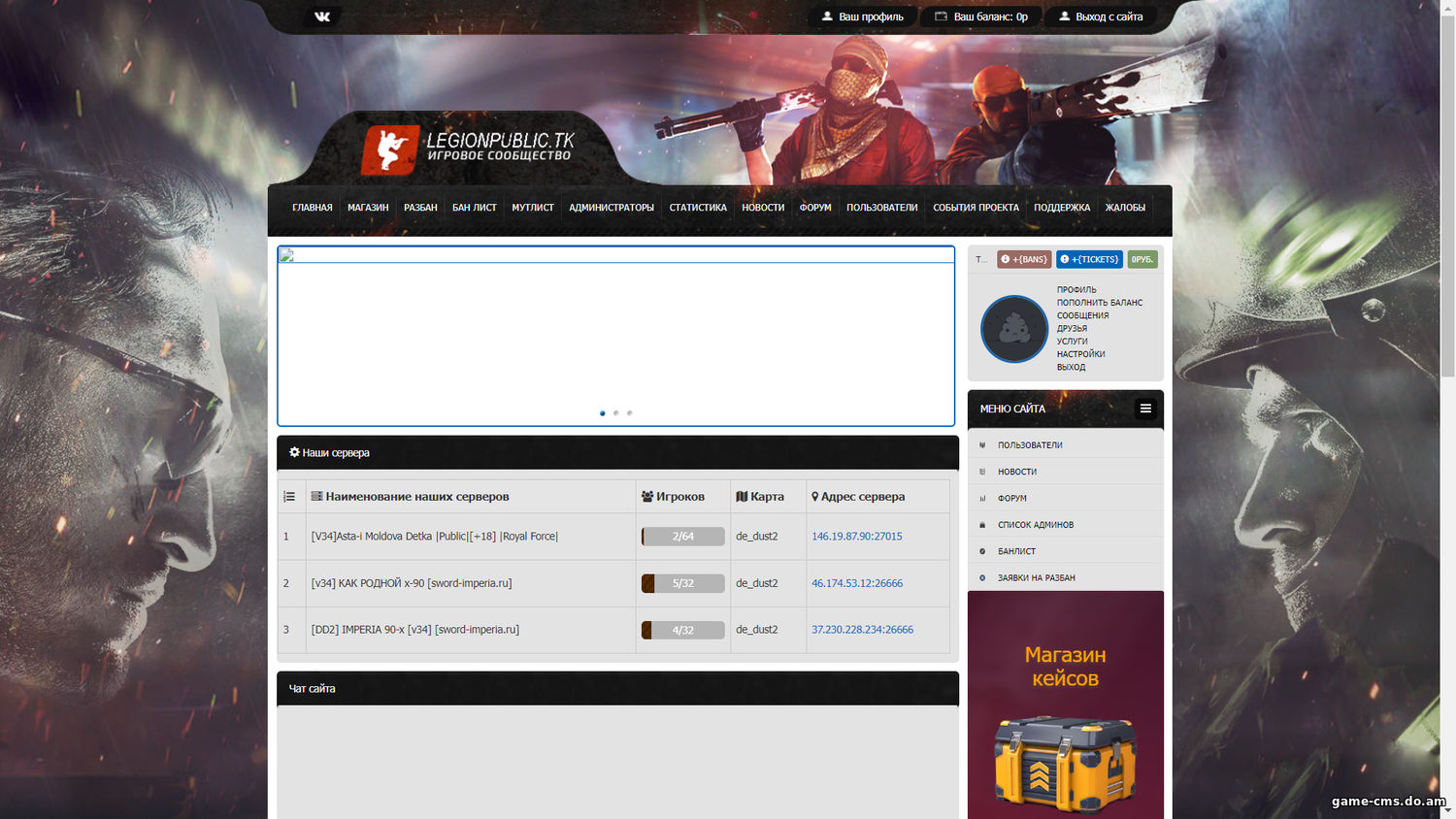The height and width of the screenshot is (819, 1456).
Task: Click the icon beside Список админов
Action: pyautogui.click(x=982, y=525)
